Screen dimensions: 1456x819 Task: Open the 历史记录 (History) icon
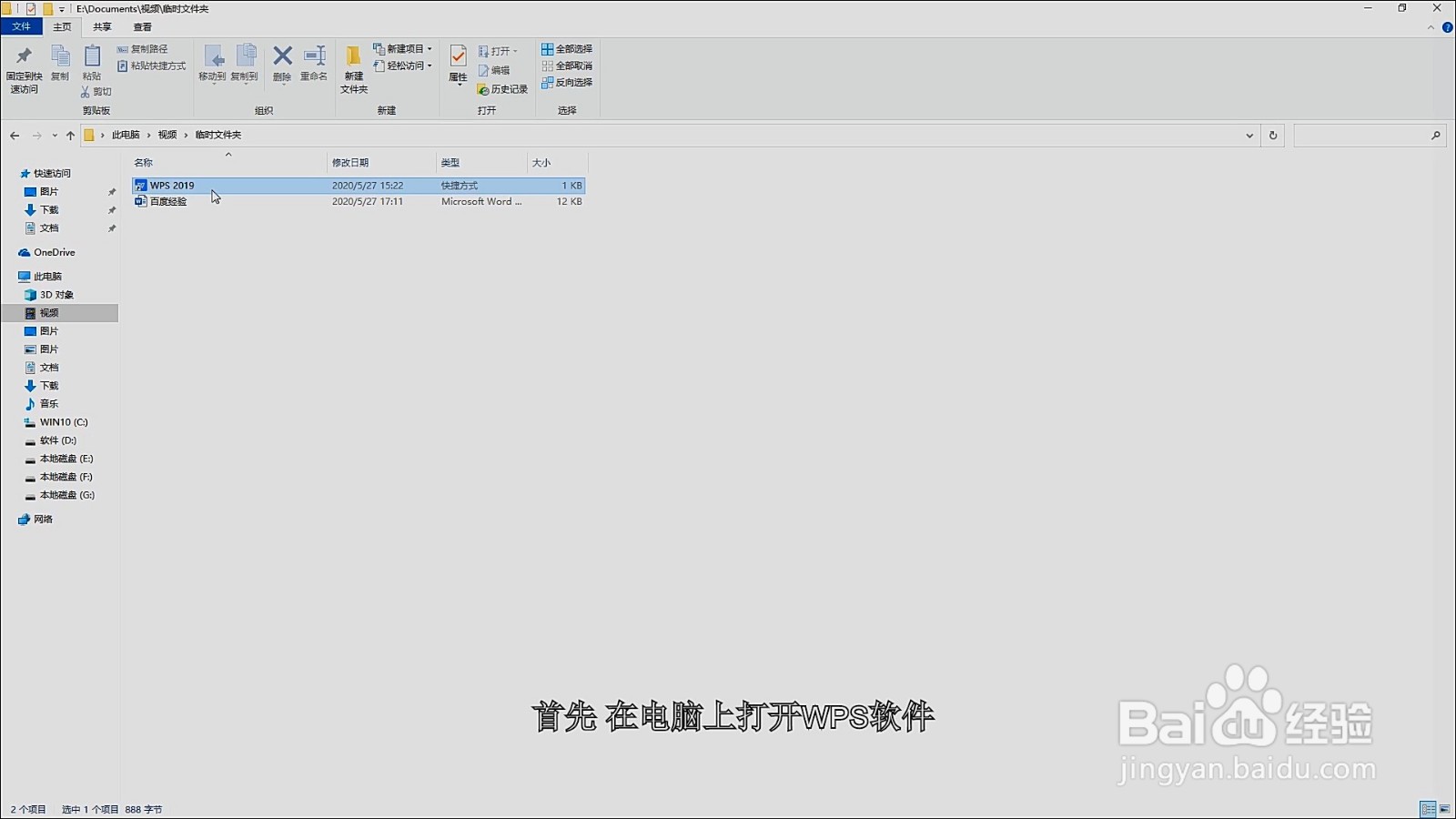click(x=503, y=89)
